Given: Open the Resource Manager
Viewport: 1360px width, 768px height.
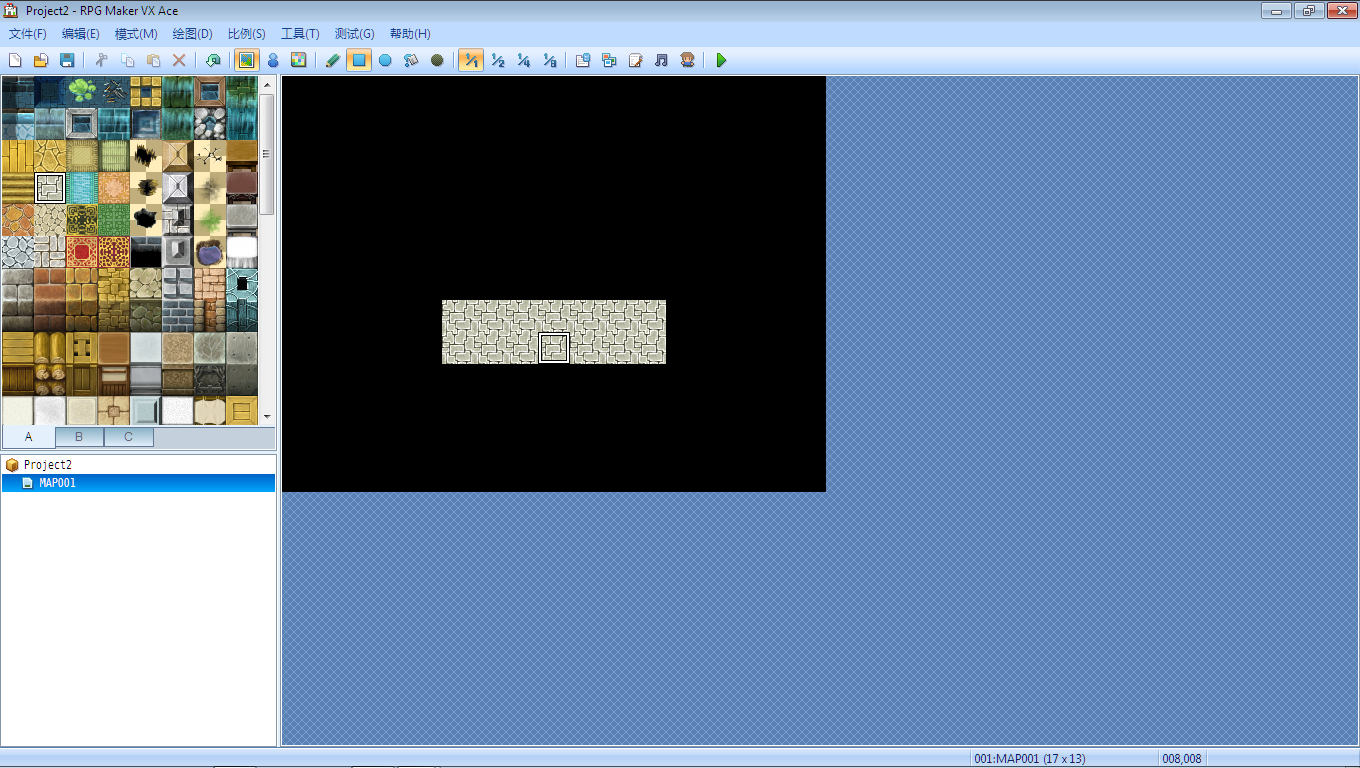Looking at the screenshot, I should (609, 61).
